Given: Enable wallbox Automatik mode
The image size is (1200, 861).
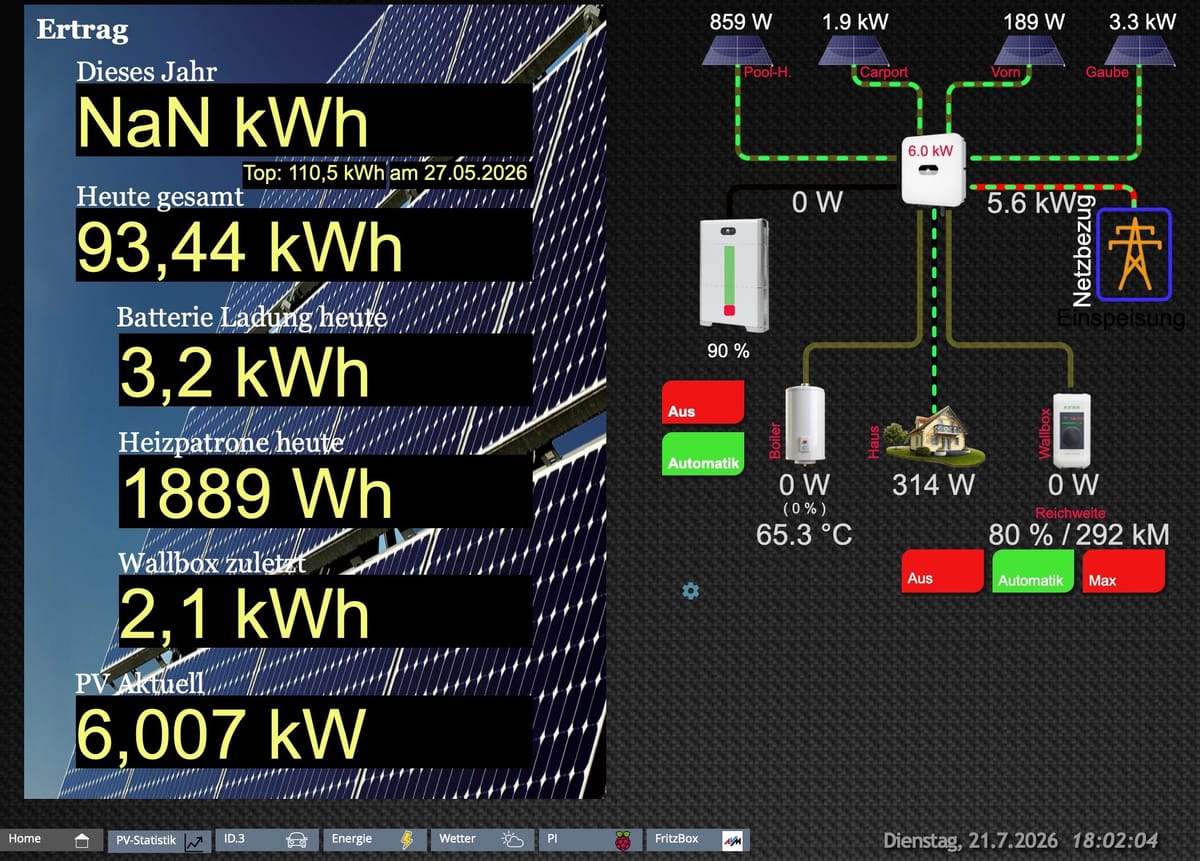Looking at the screenshot, I should (x=1033, y=571).
